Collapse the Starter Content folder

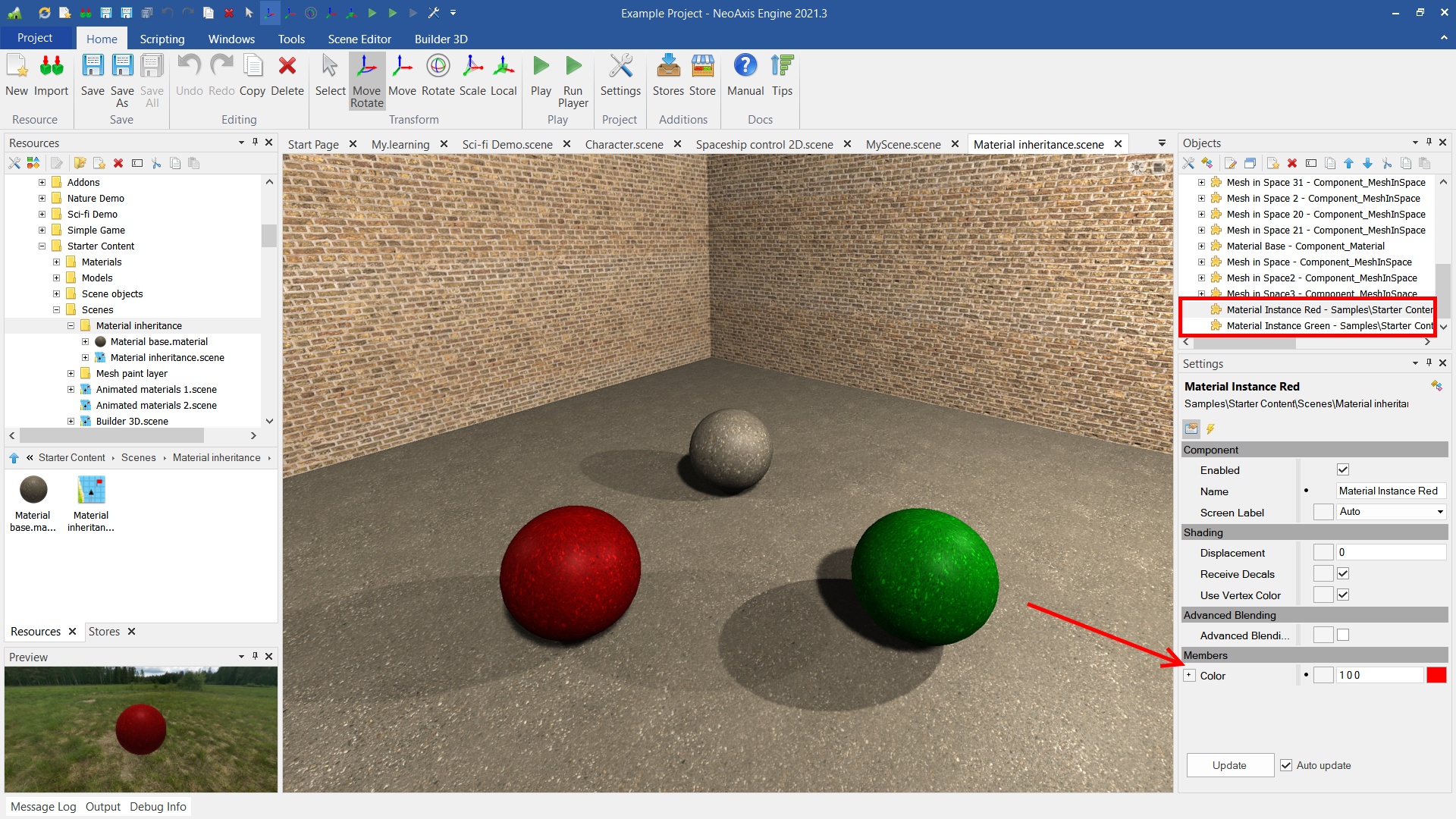pos(42,246)
